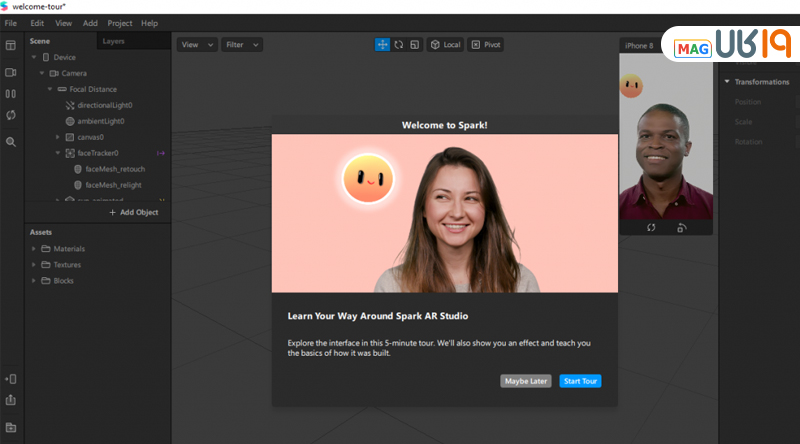Collapse the faceTracker0 node

pos(58,153)
